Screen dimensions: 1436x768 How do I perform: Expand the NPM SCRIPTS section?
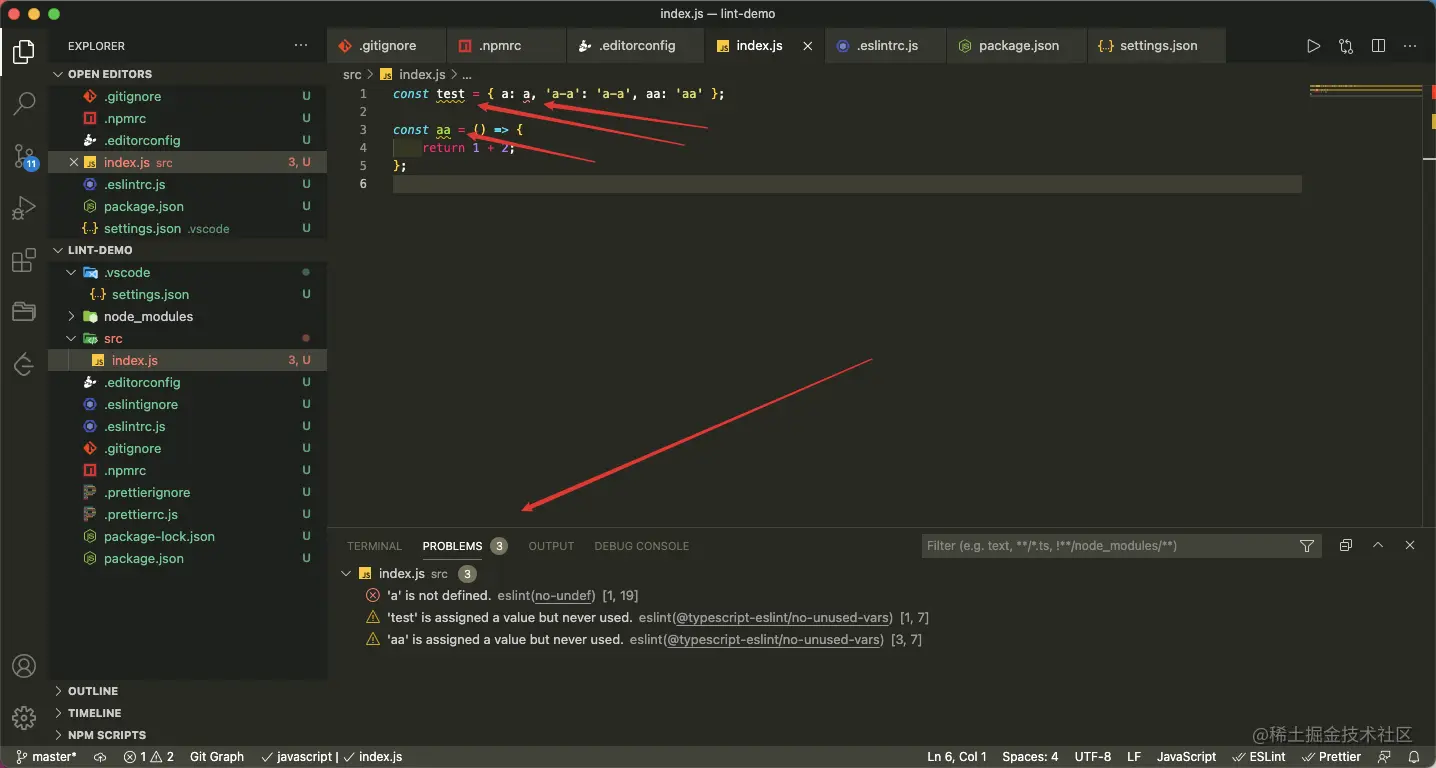point(107,735)
